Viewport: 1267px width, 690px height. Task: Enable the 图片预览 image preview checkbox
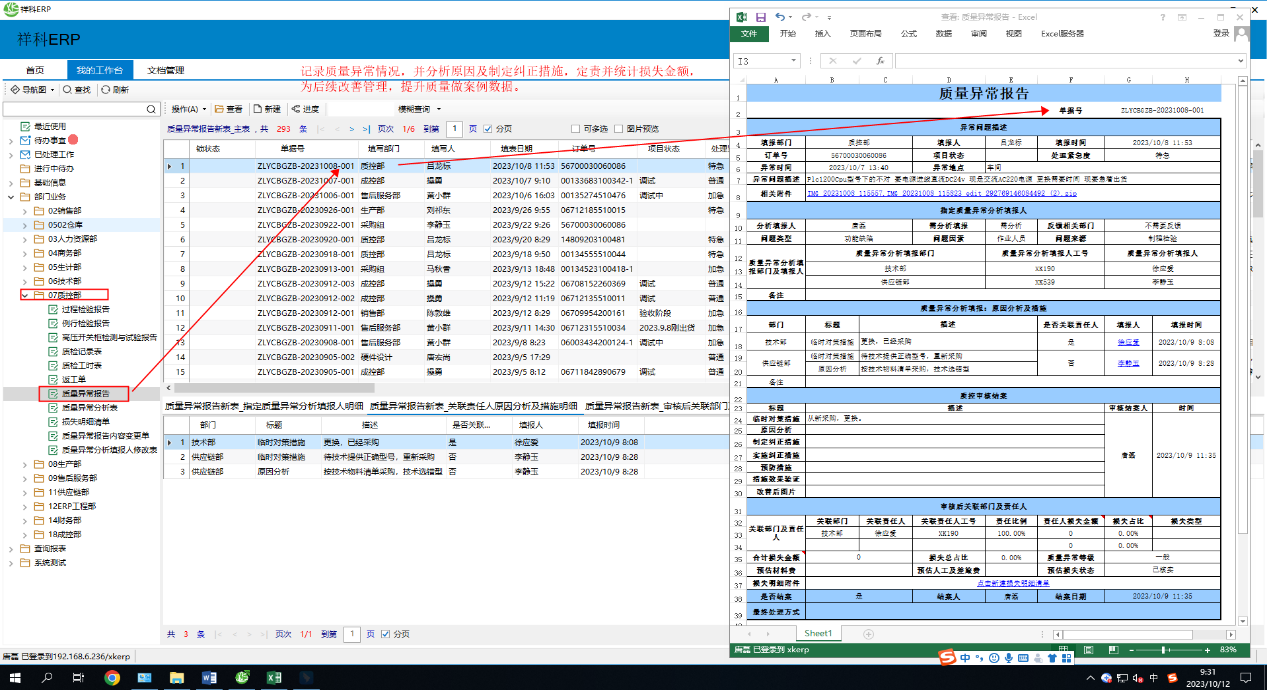pos(619,129)
